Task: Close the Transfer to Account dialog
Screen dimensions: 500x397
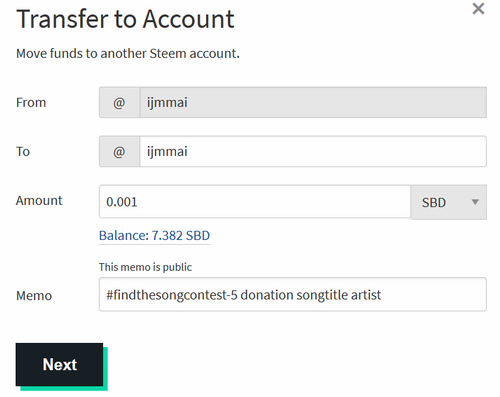Action: click(478, 9)
